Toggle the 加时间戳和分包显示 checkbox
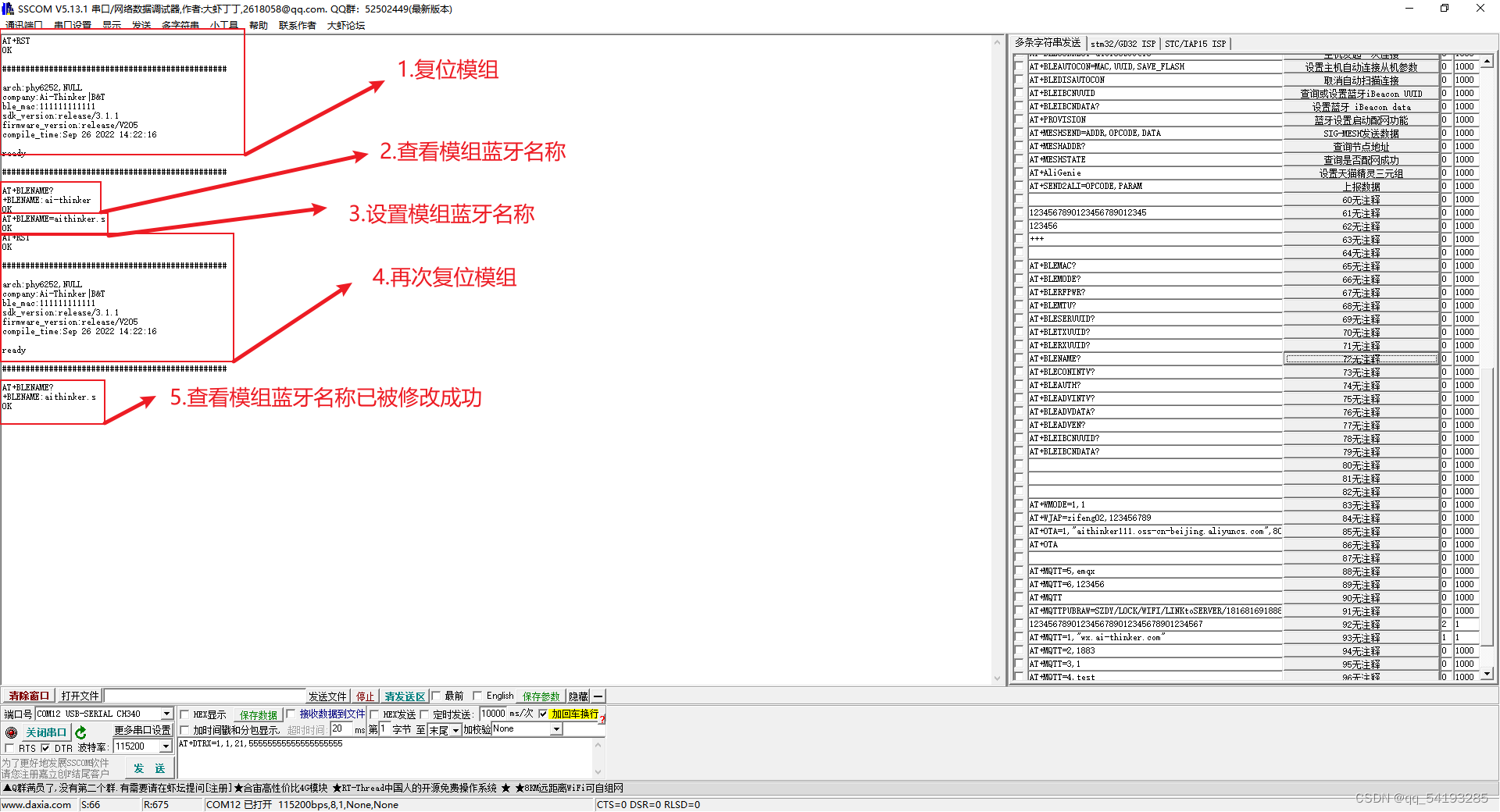The image size is (1500, 812). tap(185, 730)
